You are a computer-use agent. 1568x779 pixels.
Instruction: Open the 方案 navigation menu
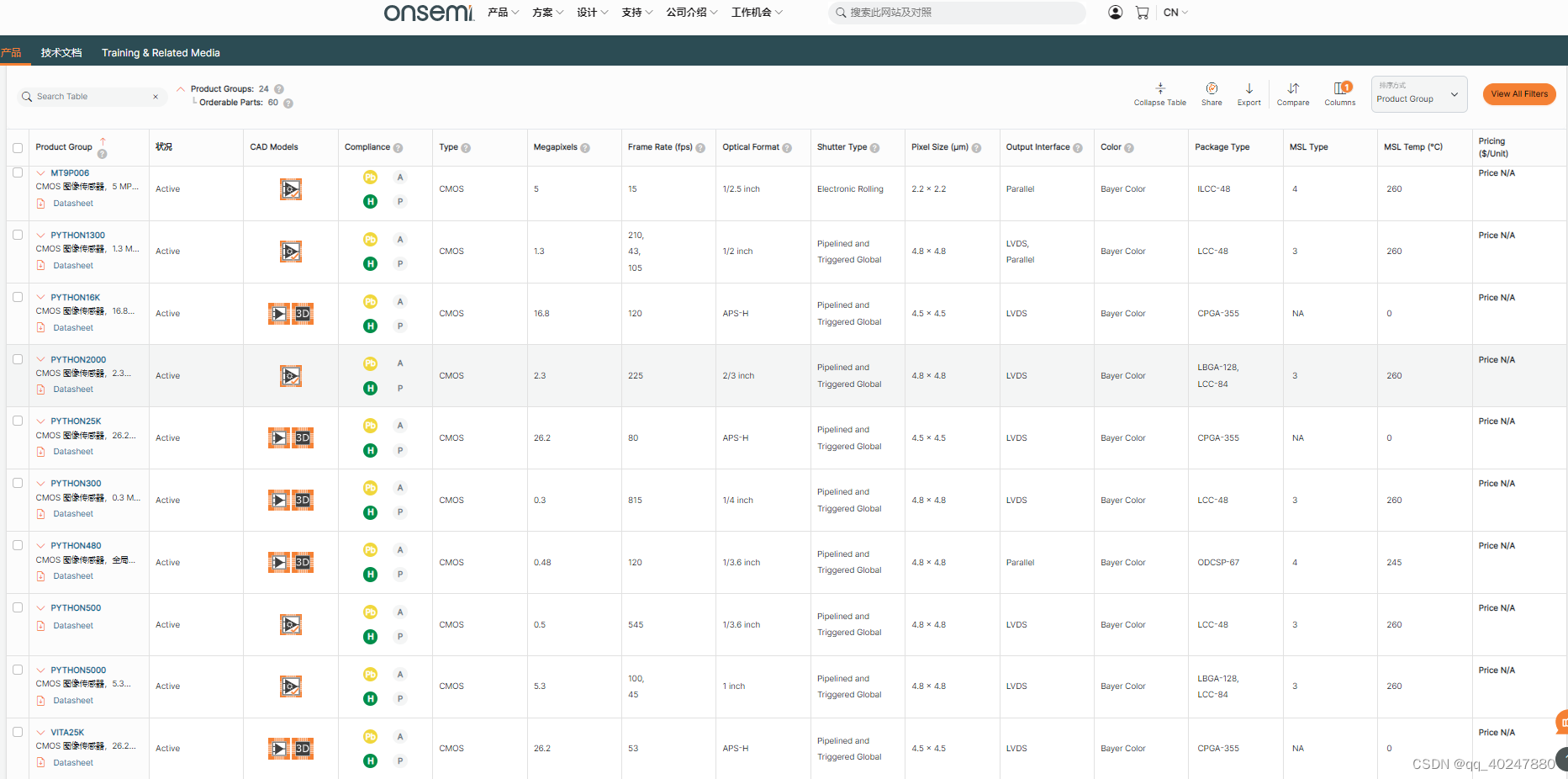pos(547,13)
